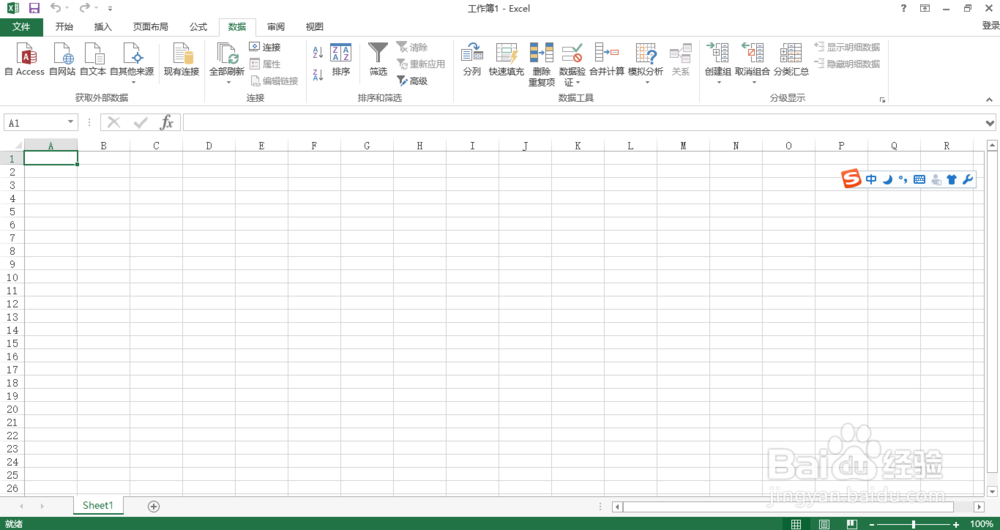Expand 创建组 dropdown arrow
The width and height of the screenshot is (1000, 530).
coord(718,82)
